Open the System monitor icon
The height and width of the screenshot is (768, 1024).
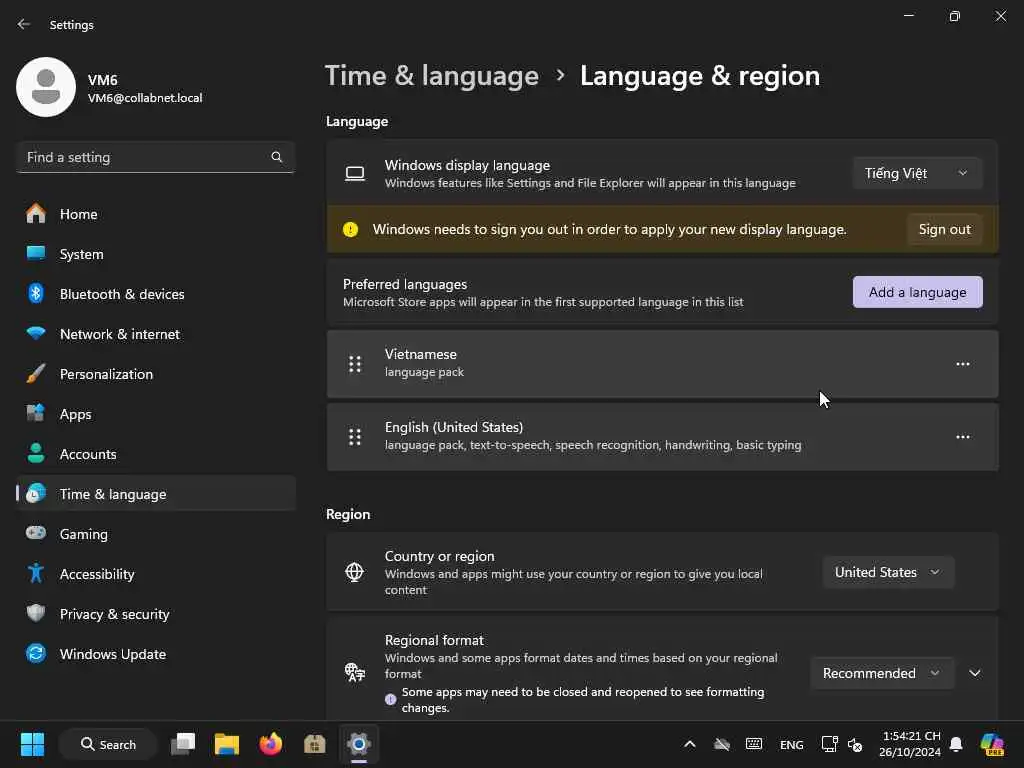pos(36,253)
